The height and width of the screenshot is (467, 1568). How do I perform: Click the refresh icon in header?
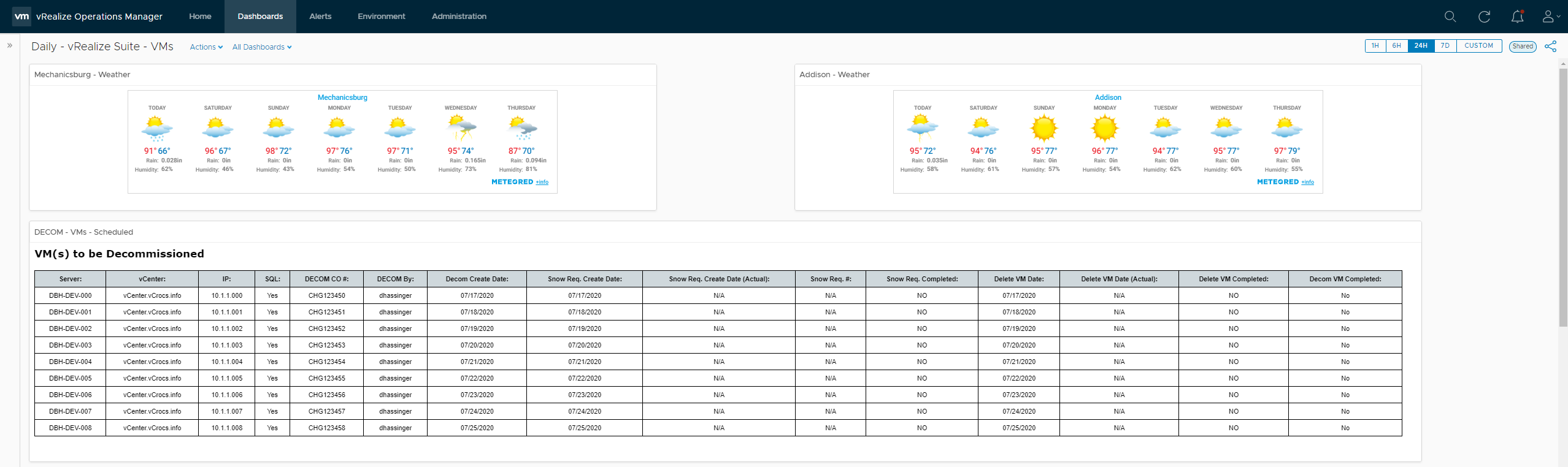1484,17
